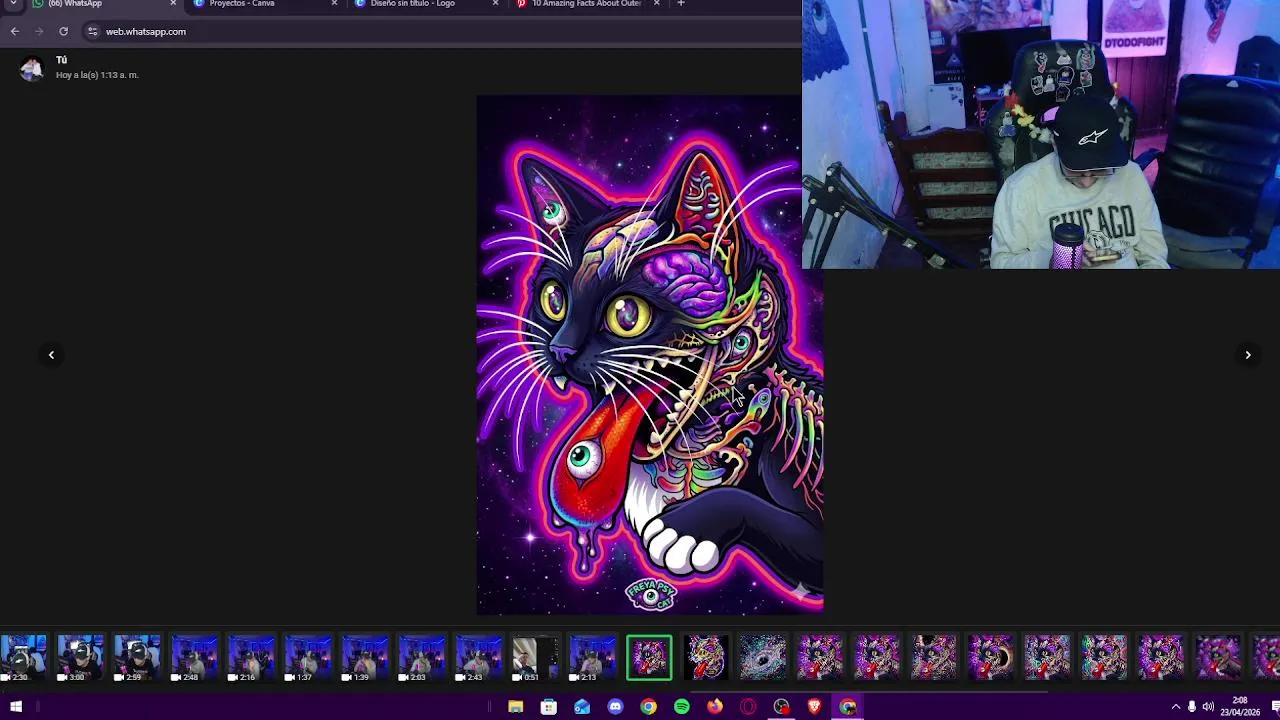The image size is (1280, 720).
Task: Click the timestamp Hoy a la(s) 1:13 a. m.
Action: 97,75
